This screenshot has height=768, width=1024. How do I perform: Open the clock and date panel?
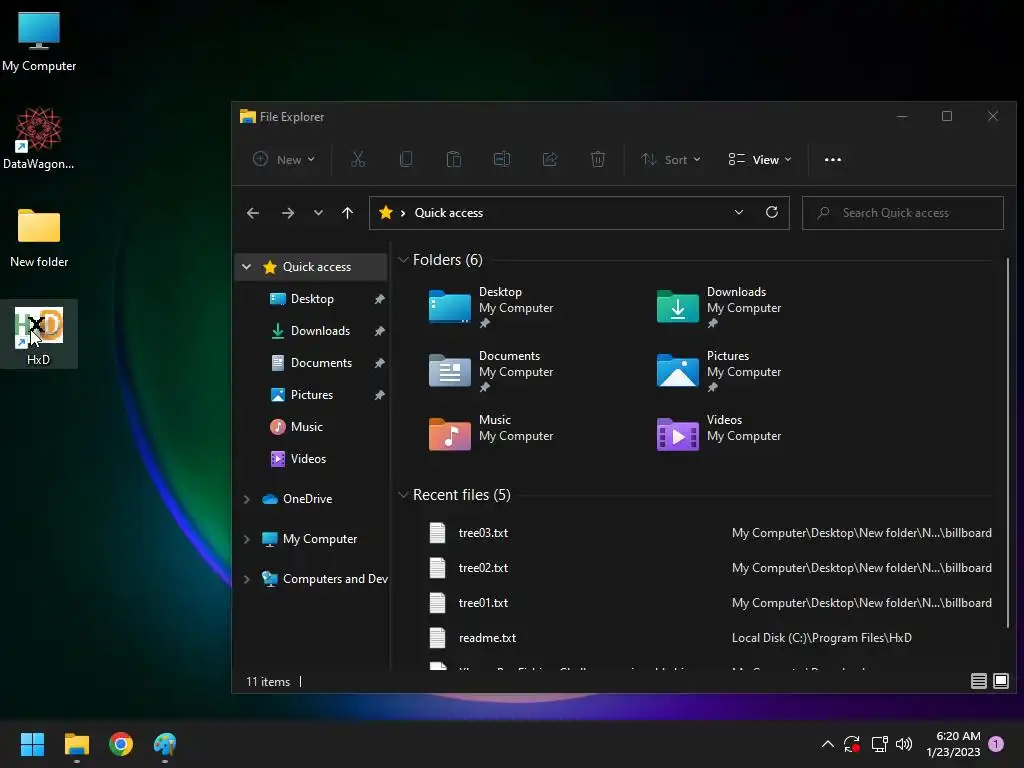pyautogui.click(x=953, y=744)
